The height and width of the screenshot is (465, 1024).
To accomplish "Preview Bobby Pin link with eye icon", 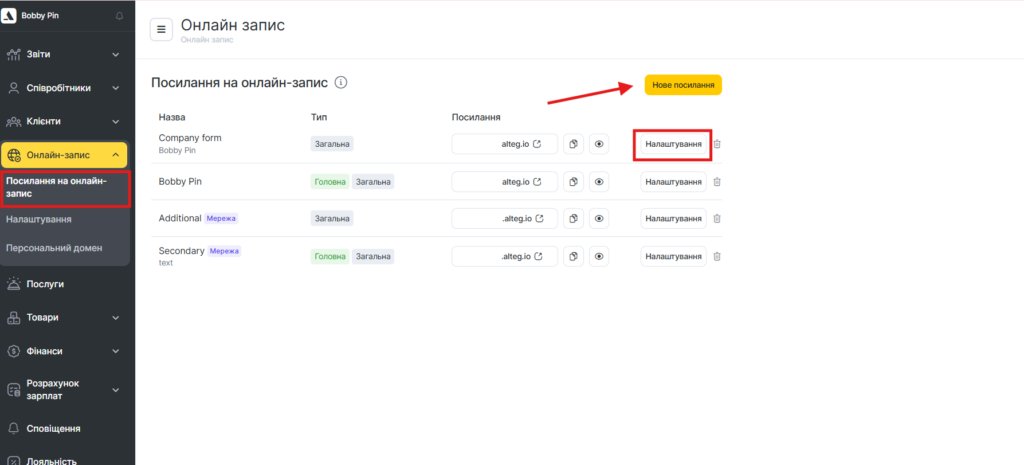I will (x=599, y=181).
